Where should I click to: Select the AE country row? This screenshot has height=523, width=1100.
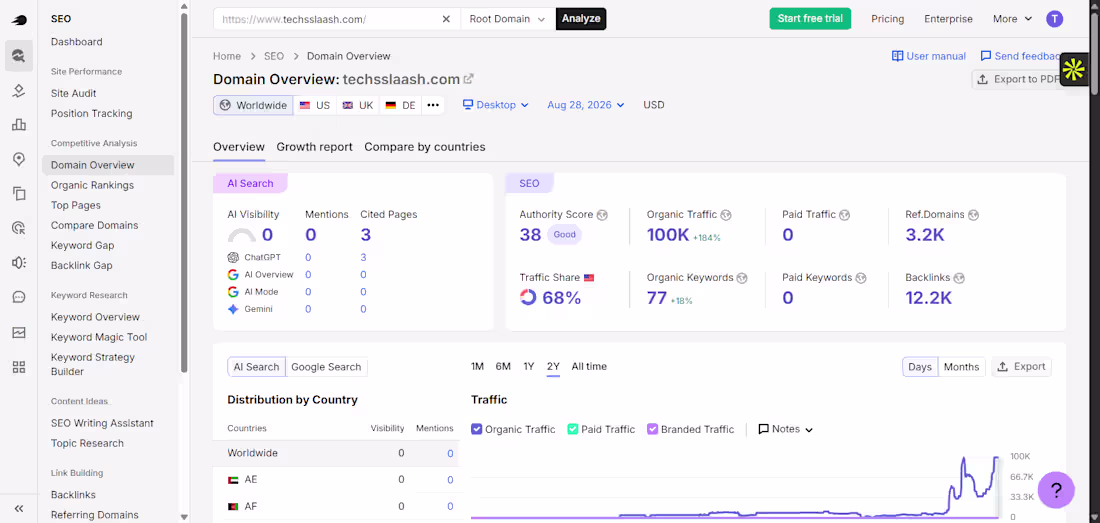tap(336, 480)
